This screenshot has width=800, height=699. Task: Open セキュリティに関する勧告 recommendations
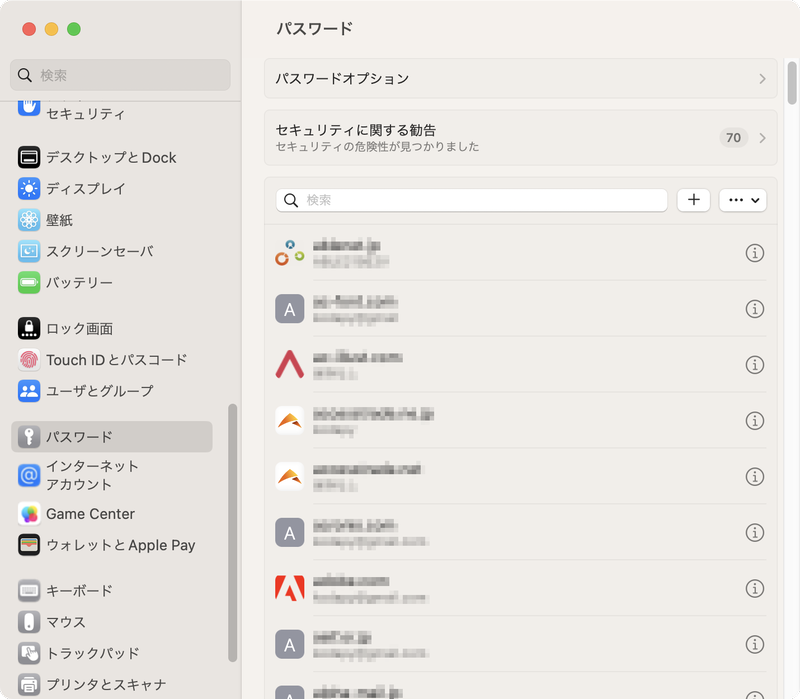[x=520, y=137]
